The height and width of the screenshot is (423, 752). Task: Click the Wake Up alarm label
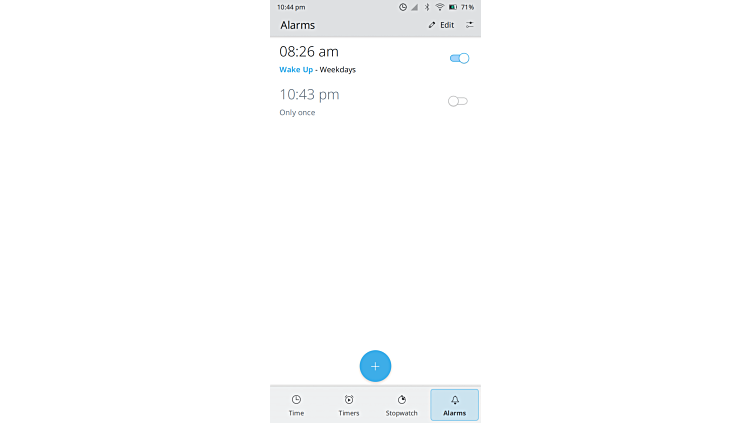pyautogui.click(x=296, y=70)
